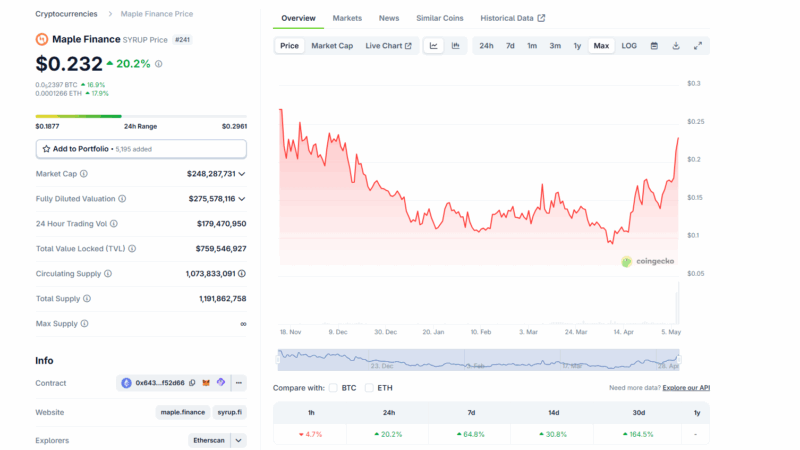Open Explorers dropdown arrow
Screen dimensions: 800x450
(x=238, y=440)
